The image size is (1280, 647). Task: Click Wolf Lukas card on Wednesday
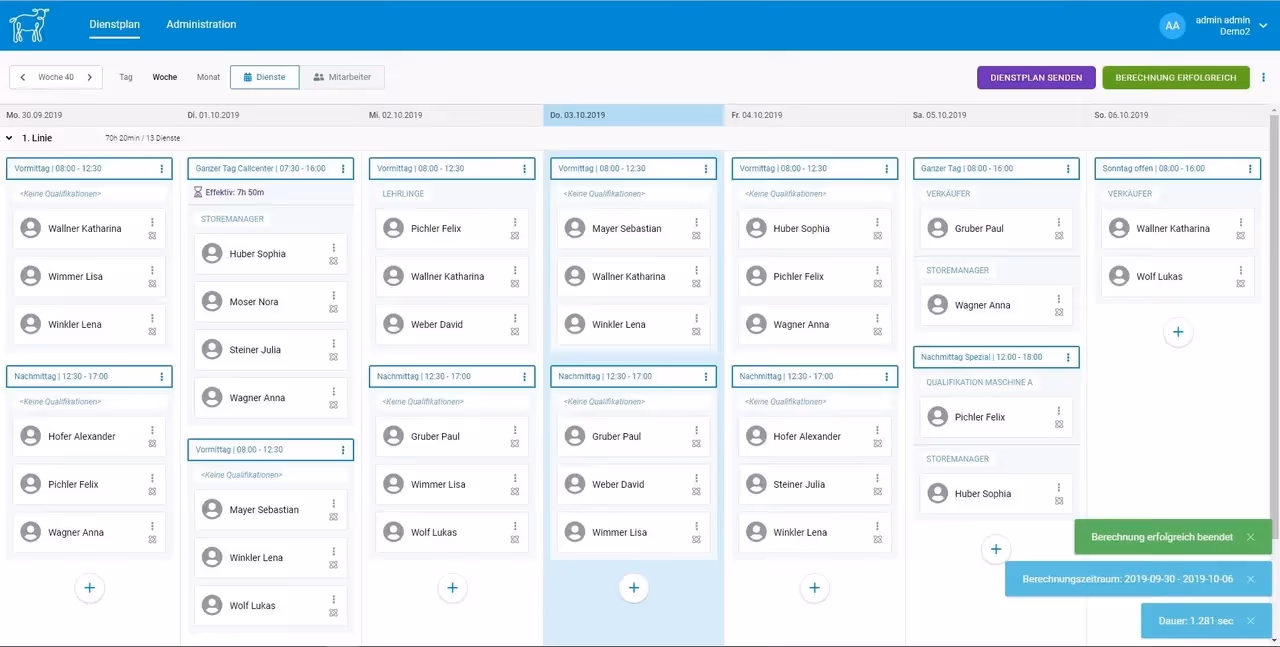point(452,533)
